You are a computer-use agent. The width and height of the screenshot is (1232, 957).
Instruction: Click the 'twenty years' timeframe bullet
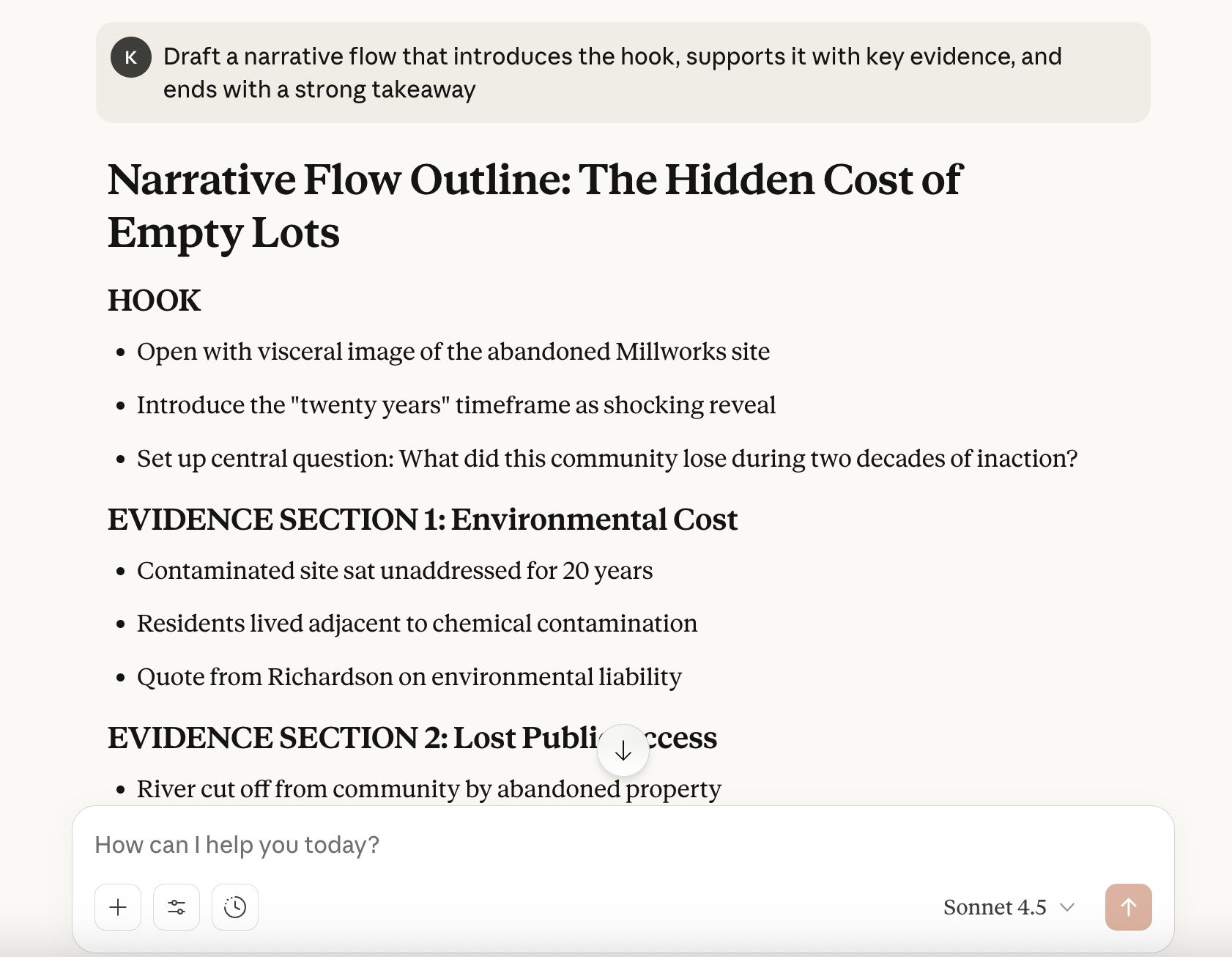coord(456,405)
